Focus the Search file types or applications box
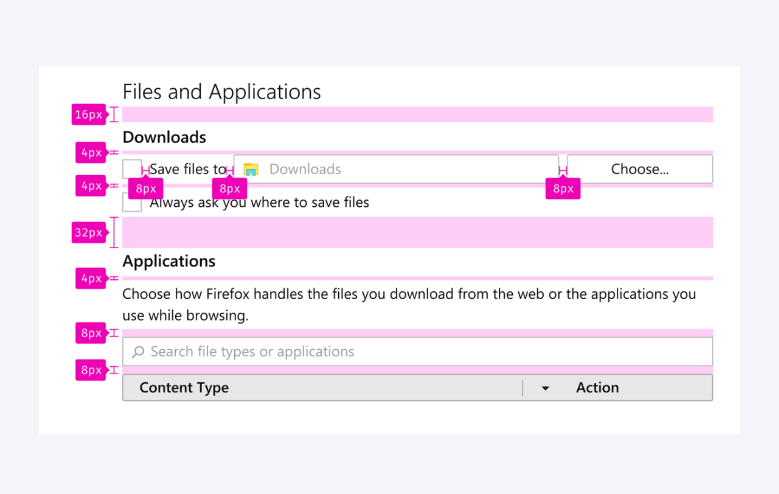779x494 pixels. click(420, 352)
